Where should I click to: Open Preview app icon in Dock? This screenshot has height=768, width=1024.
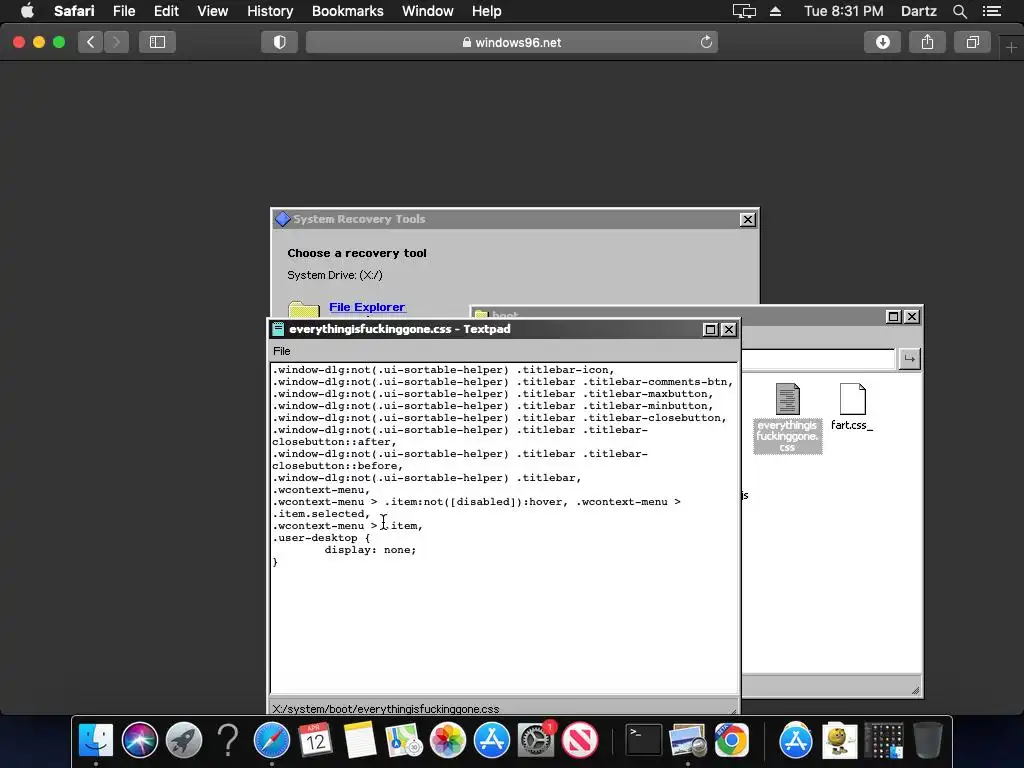click(688, 740)
